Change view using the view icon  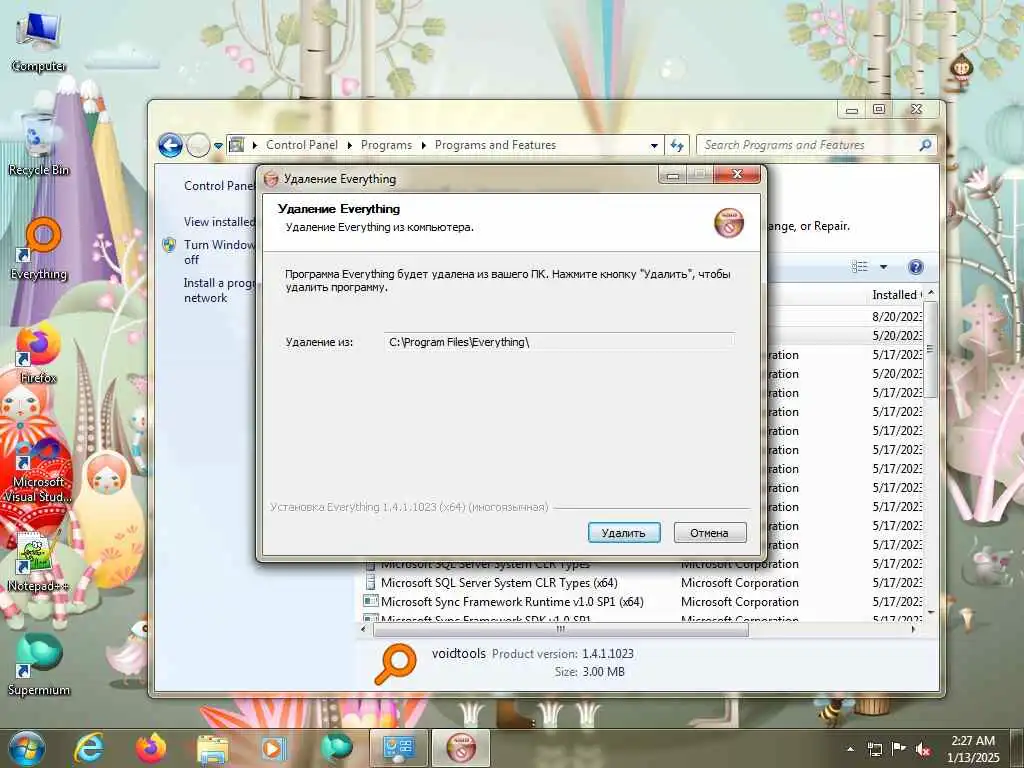point(860,266)
